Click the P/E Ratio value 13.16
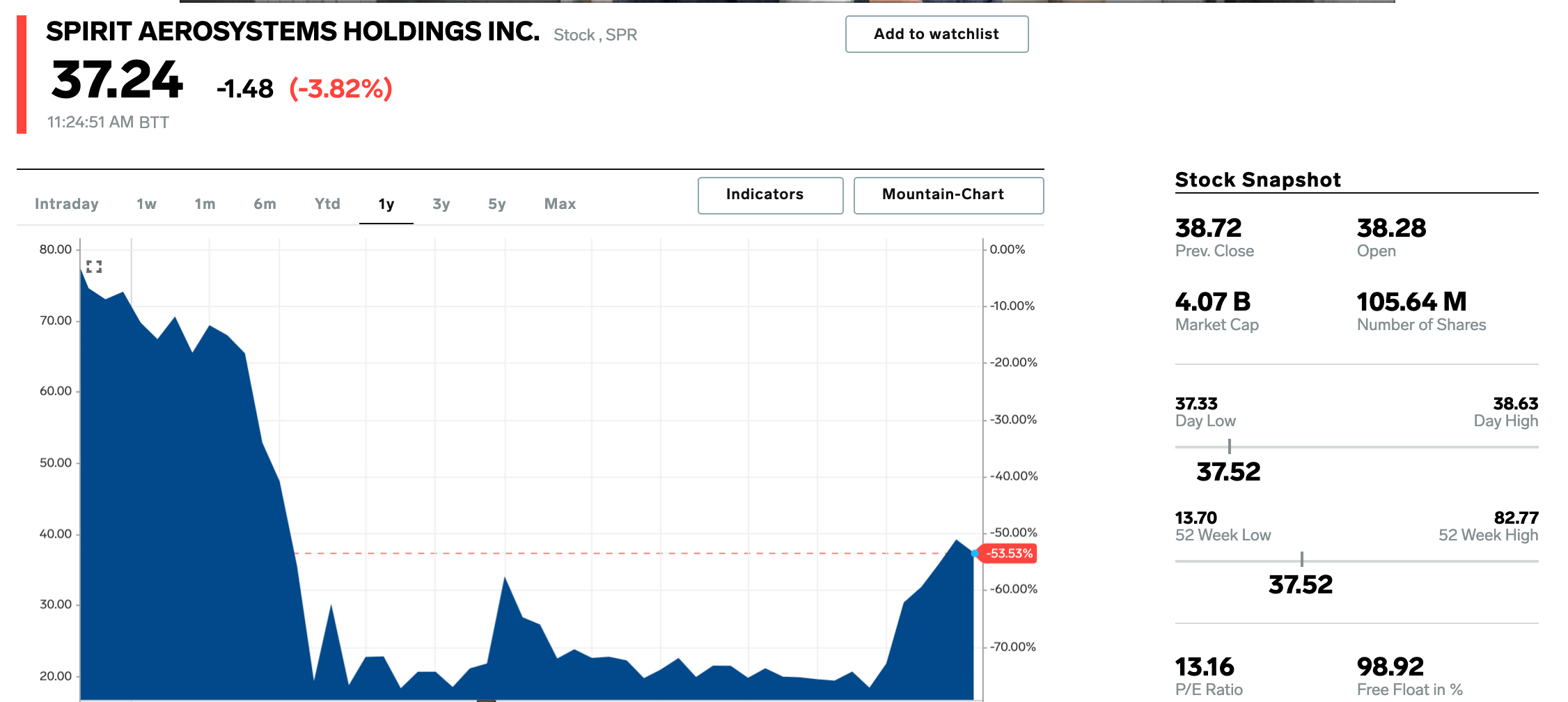Image resolution: width=1568 pixels, height=702 pixels. (1205, 667)
